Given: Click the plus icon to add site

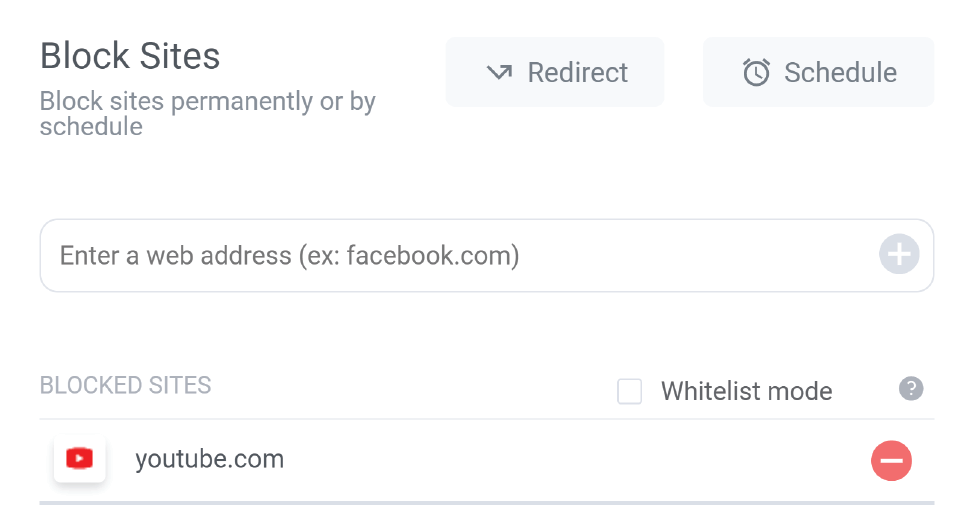Looking at the screenshot, I should click(899, 254).
